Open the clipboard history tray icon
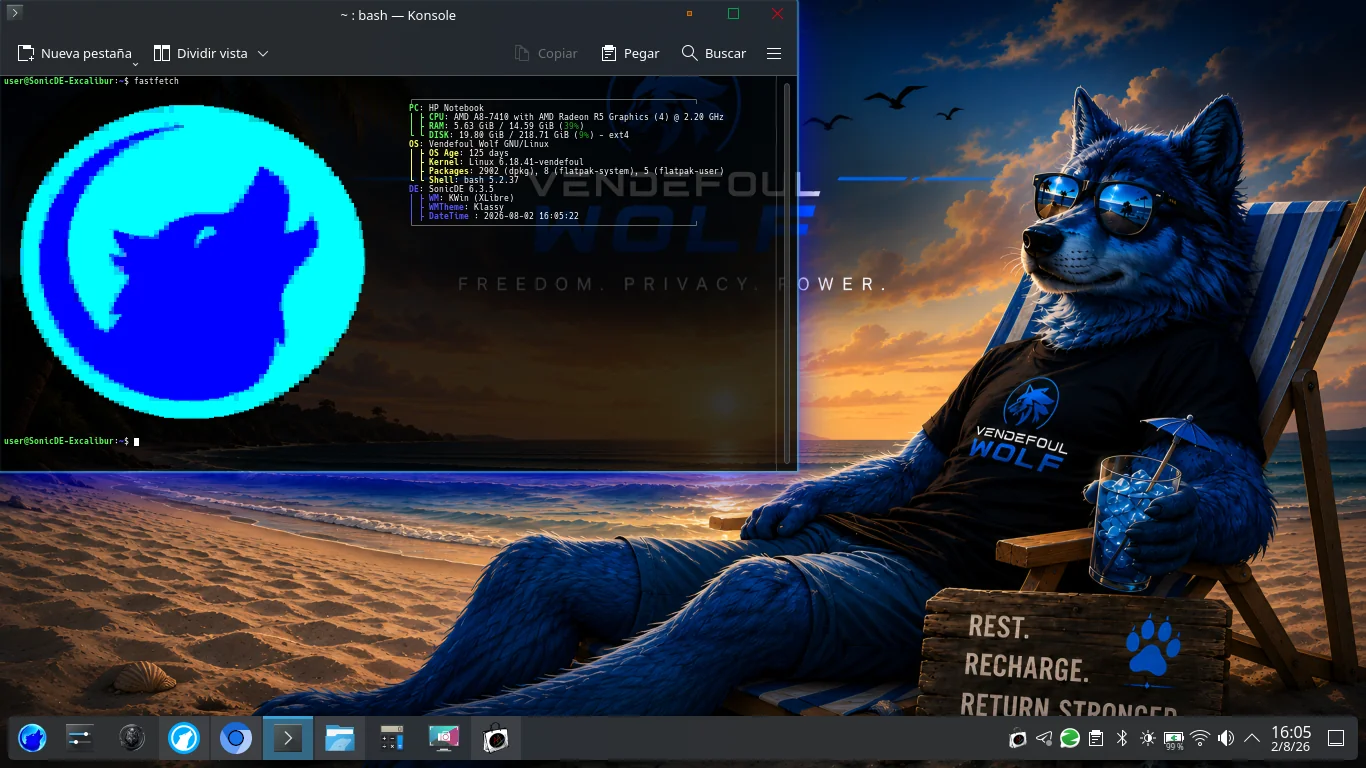1366x768 pixels. (1096, 739)
